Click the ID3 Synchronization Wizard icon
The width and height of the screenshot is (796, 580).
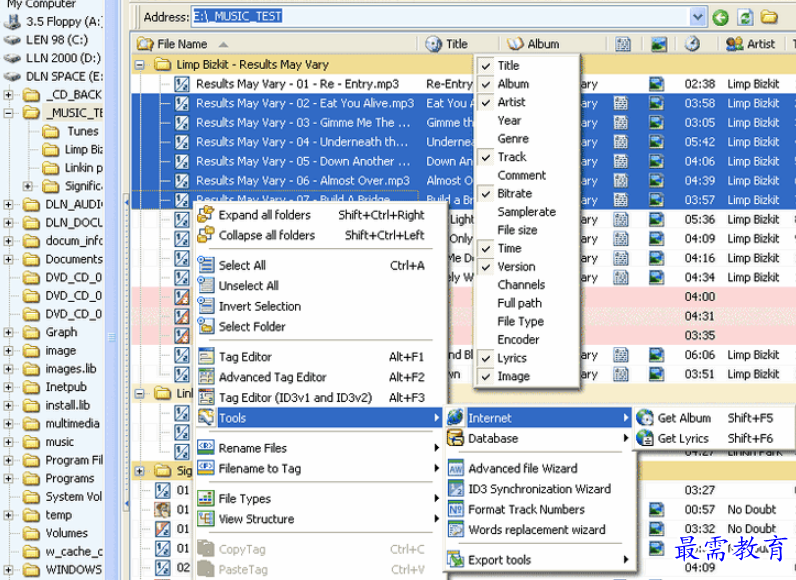pos(456,489)
